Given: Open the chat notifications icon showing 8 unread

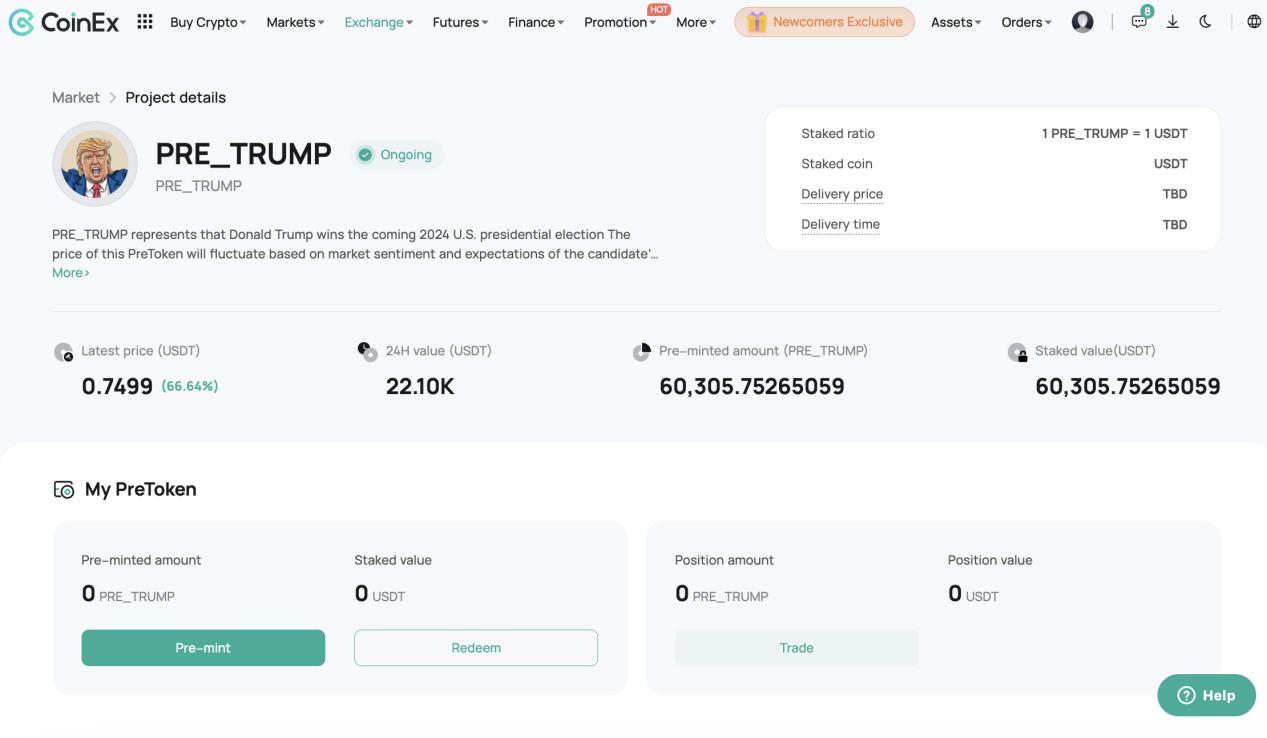Looking at the screenshot, I should pos(1138,21).
